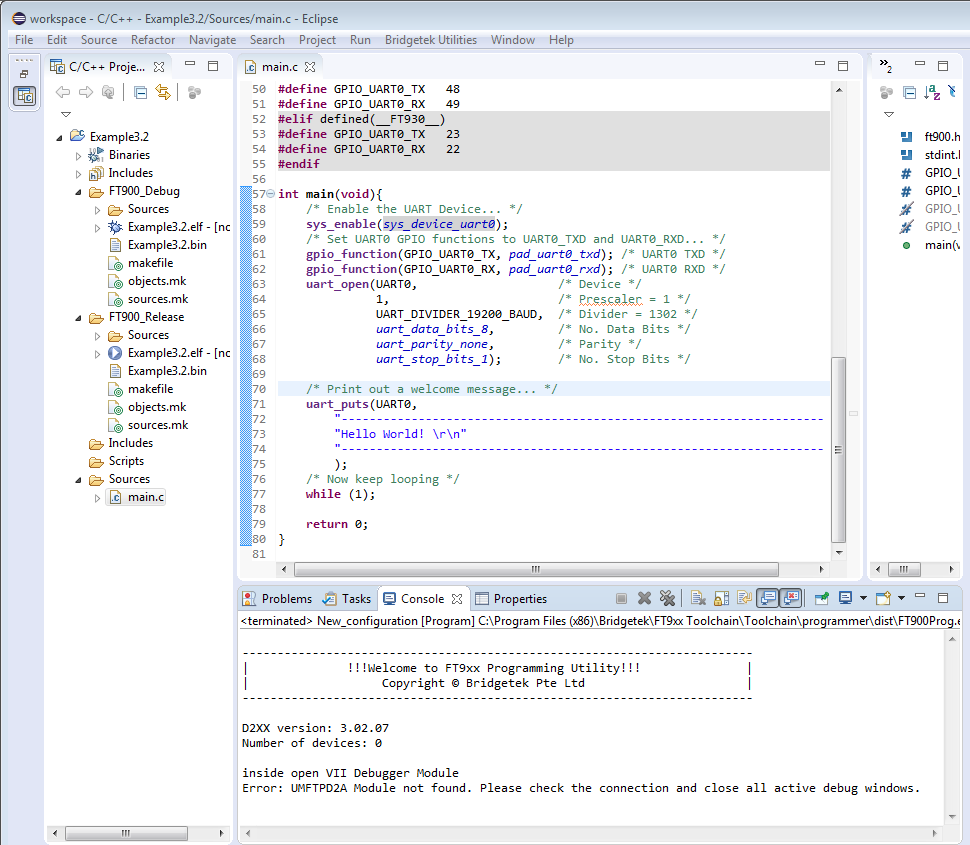Open the Project menu

(x=317, y=40)
